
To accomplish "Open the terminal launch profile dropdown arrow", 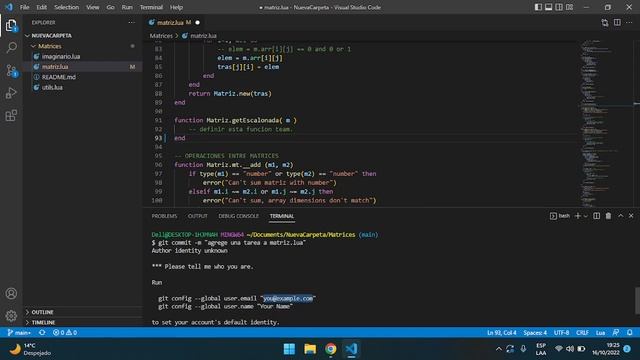I will [585, 216].
